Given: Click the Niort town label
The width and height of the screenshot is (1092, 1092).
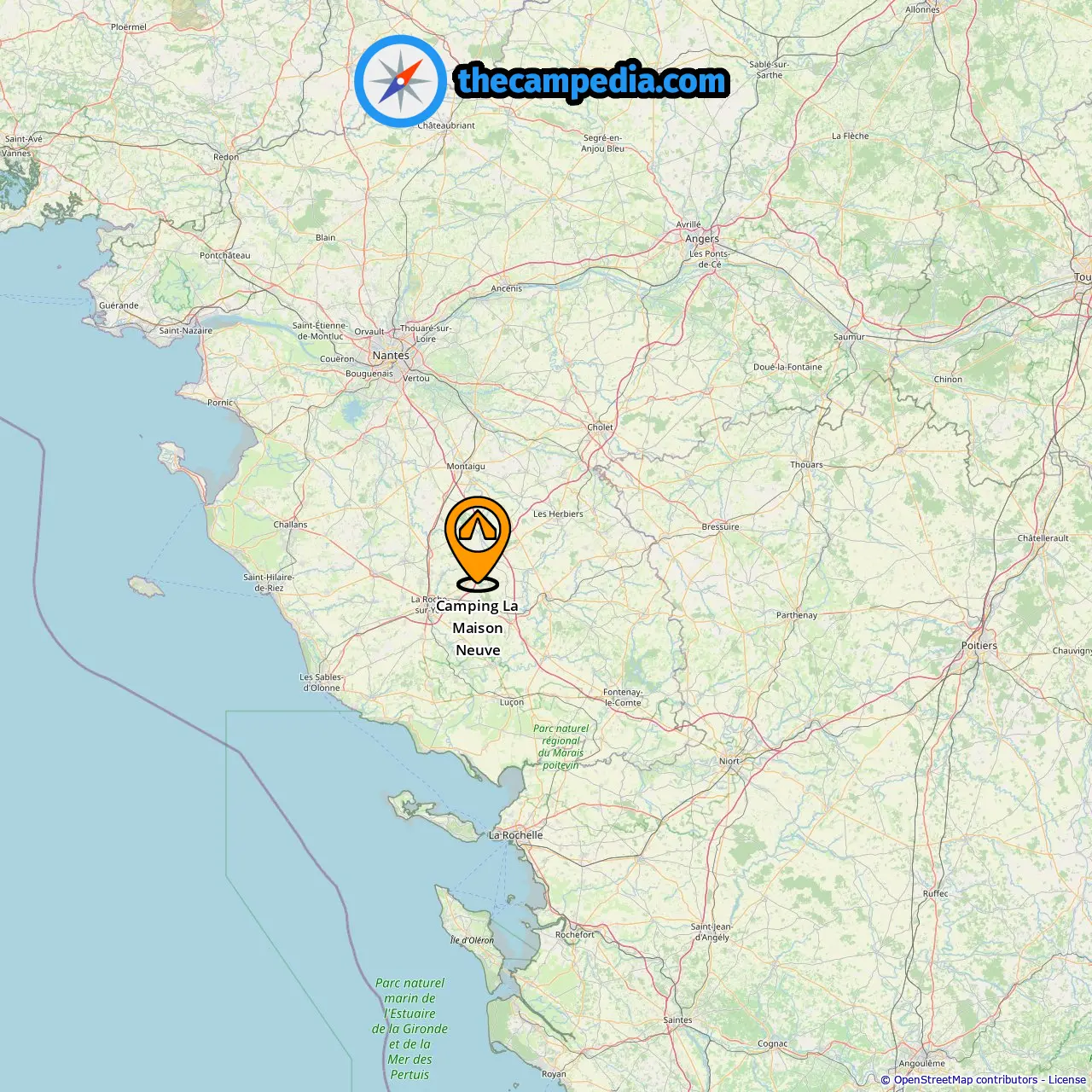Looking at the screenshot, I should pyautogui.click(x=729, y=761).
